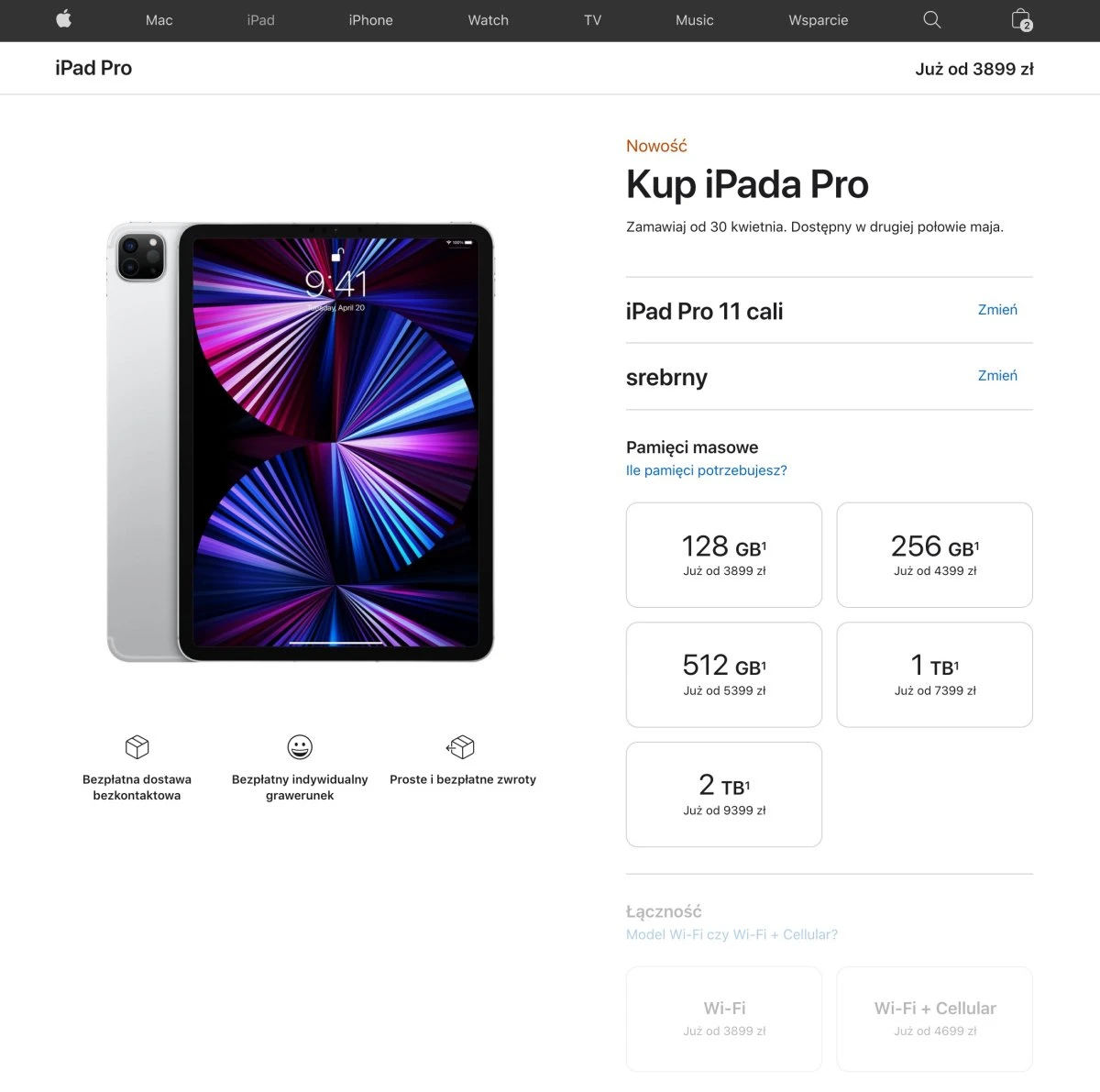Open 'Ile pamięci potrzebujesz?' link
The height and width of the screenshot is (1092, 1100).
(x=707, y=470)
